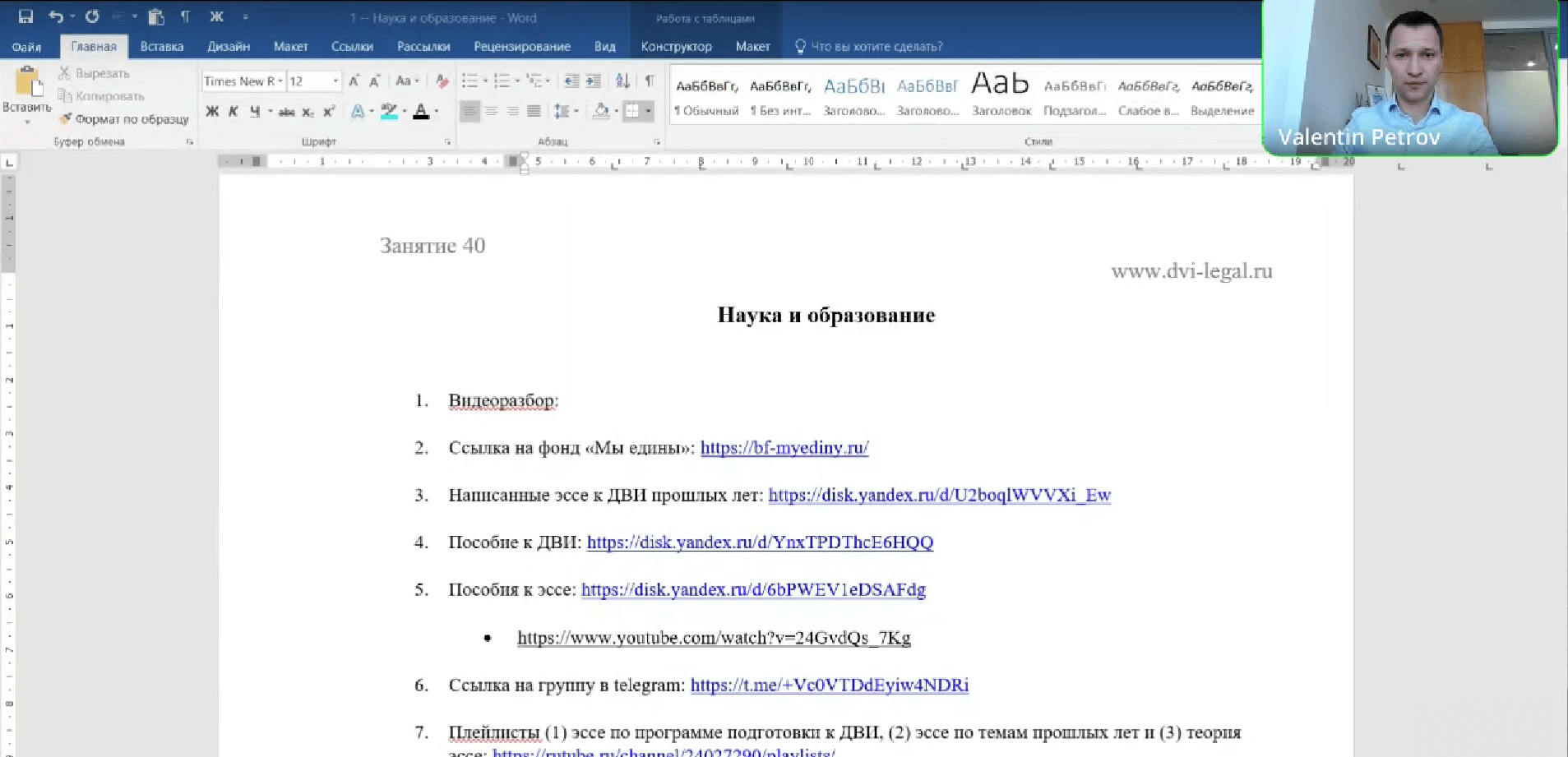This screenshot has width=1568, height=757.
Task: Open the font size dropdown
Action: pos(335,81)
